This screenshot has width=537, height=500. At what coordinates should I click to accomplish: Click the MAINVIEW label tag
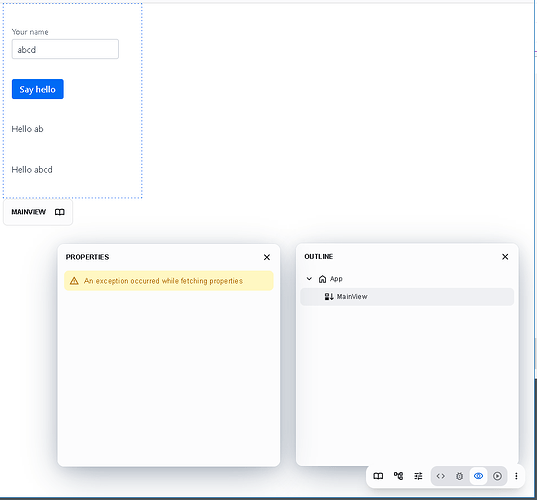pos(28,212)
